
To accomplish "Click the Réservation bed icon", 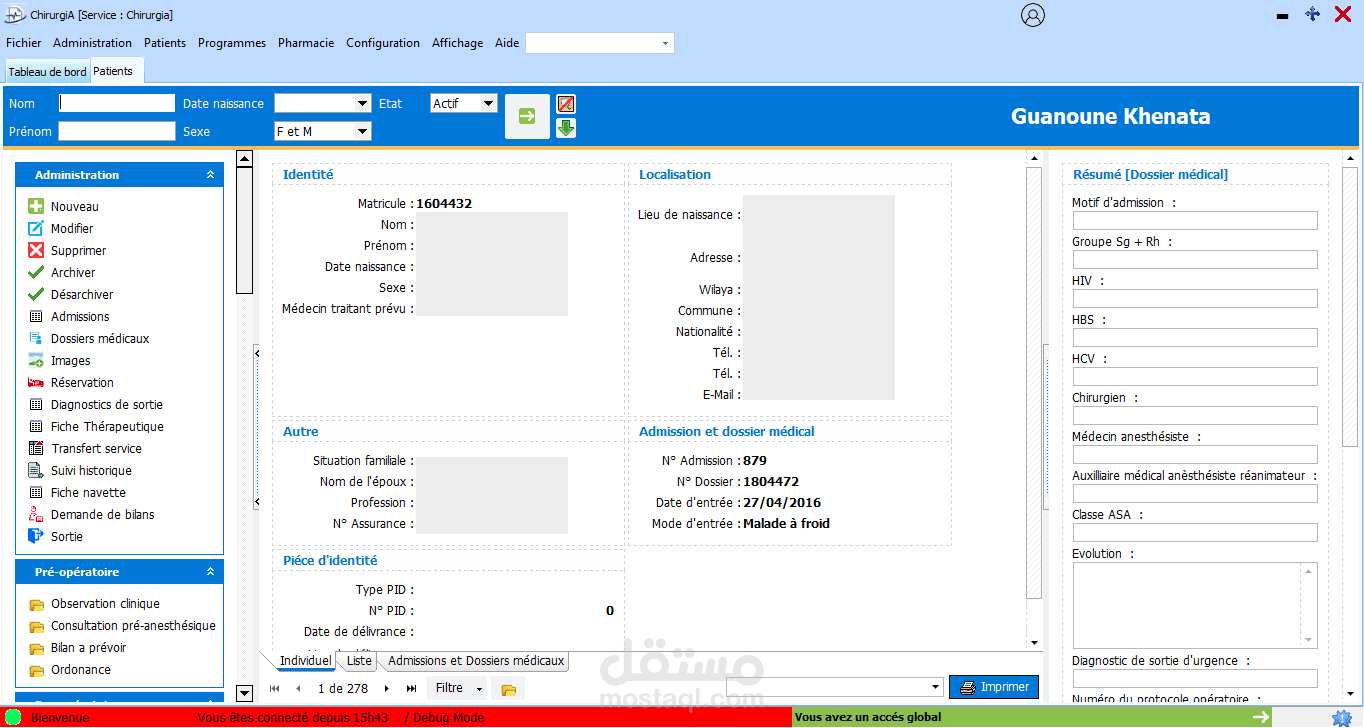I will (36, 382).
